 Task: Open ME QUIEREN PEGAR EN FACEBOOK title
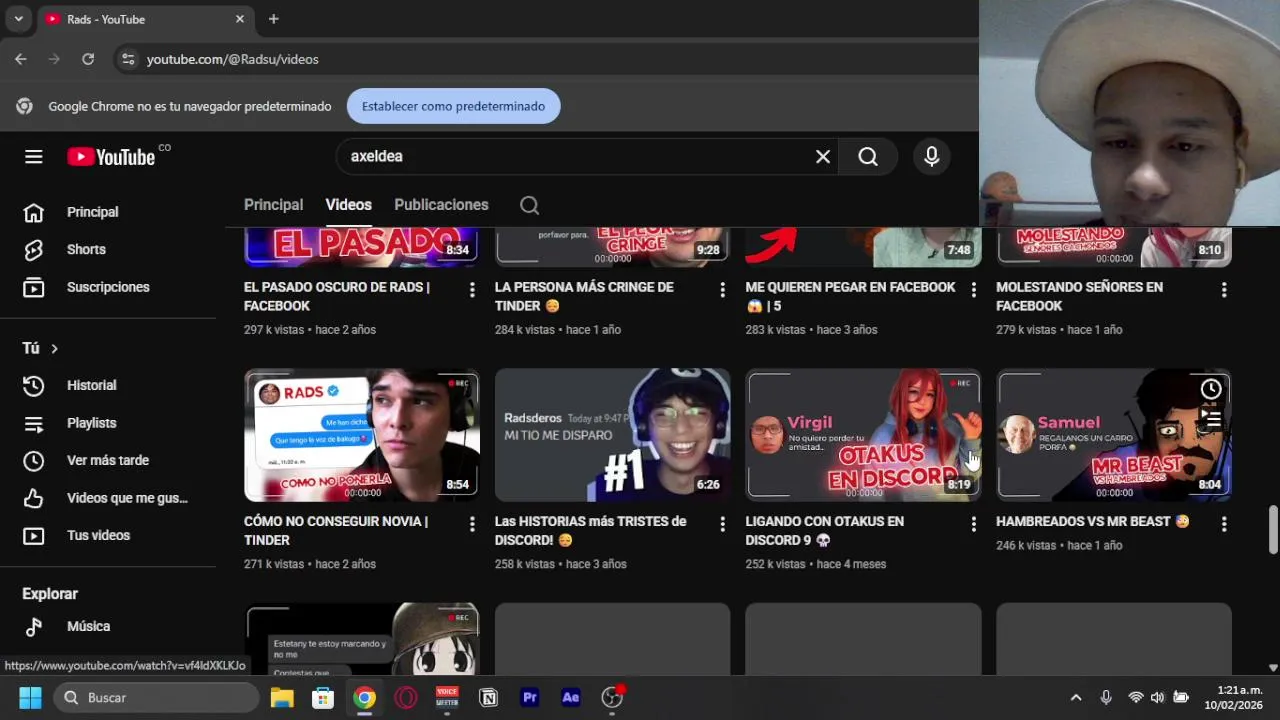tap(850, 297)
